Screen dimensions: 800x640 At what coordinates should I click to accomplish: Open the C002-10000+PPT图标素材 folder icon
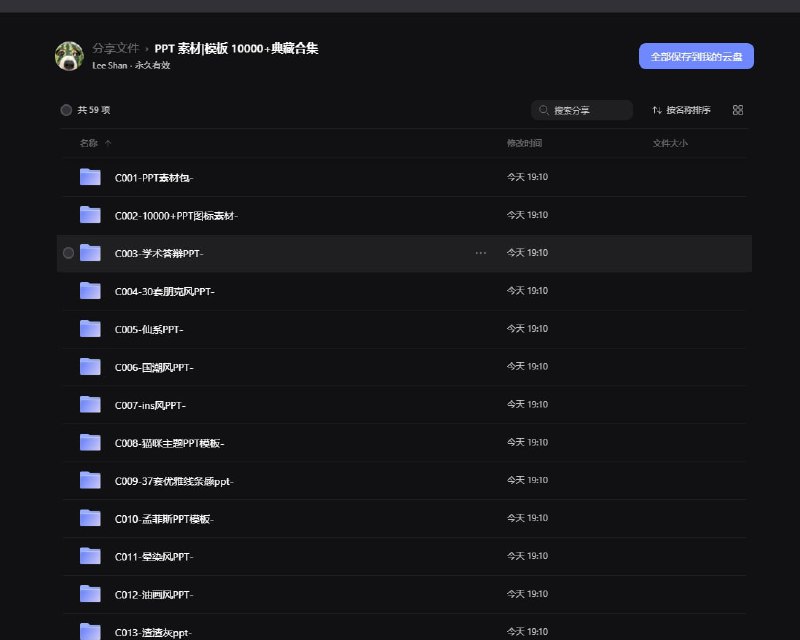89,214
